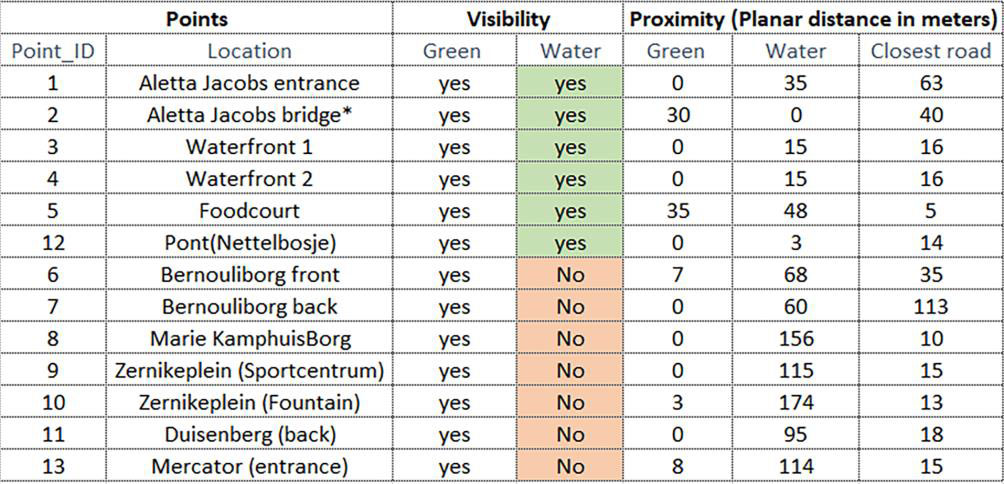Select the "Foodcourt" location cell
Screen dimensions: 1004x484
(x=249, y=211)
